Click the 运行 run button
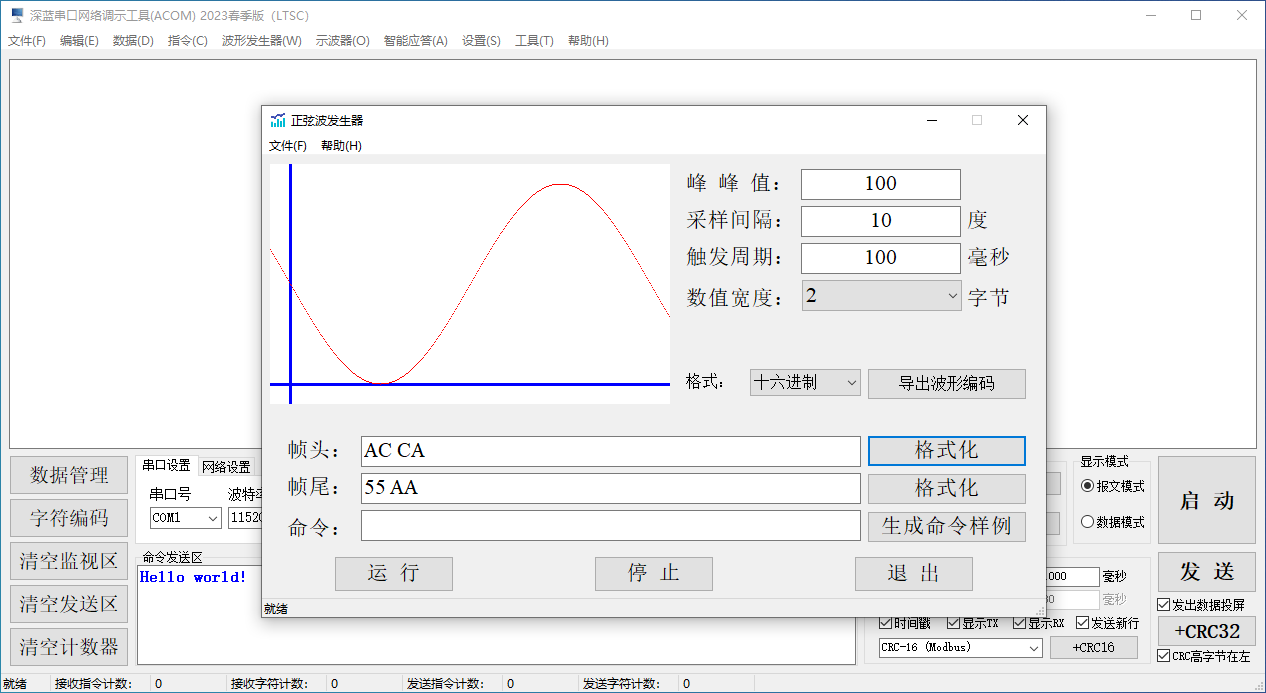The height and width of the screenshot is (693, 1266). point(394,574)
